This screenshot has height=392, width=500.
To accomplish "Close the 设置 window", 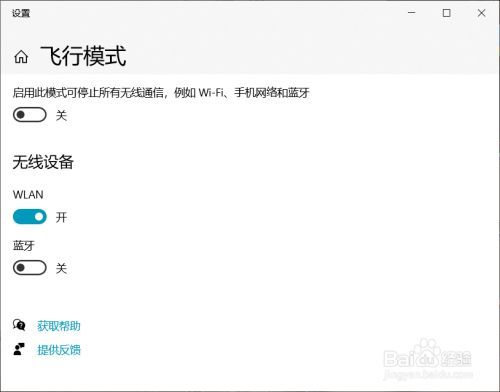I will click(x=481, y=13).
